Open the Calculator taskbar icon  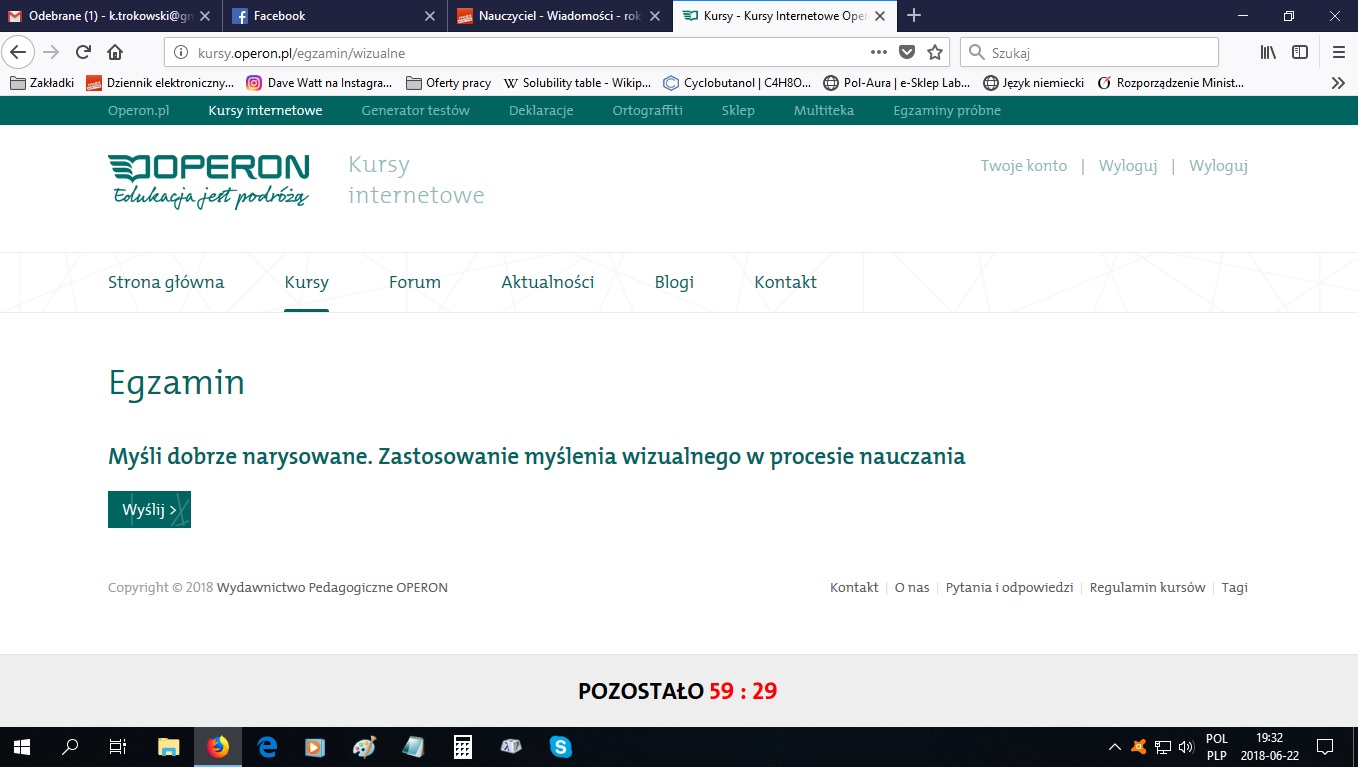tap(462, 747)
